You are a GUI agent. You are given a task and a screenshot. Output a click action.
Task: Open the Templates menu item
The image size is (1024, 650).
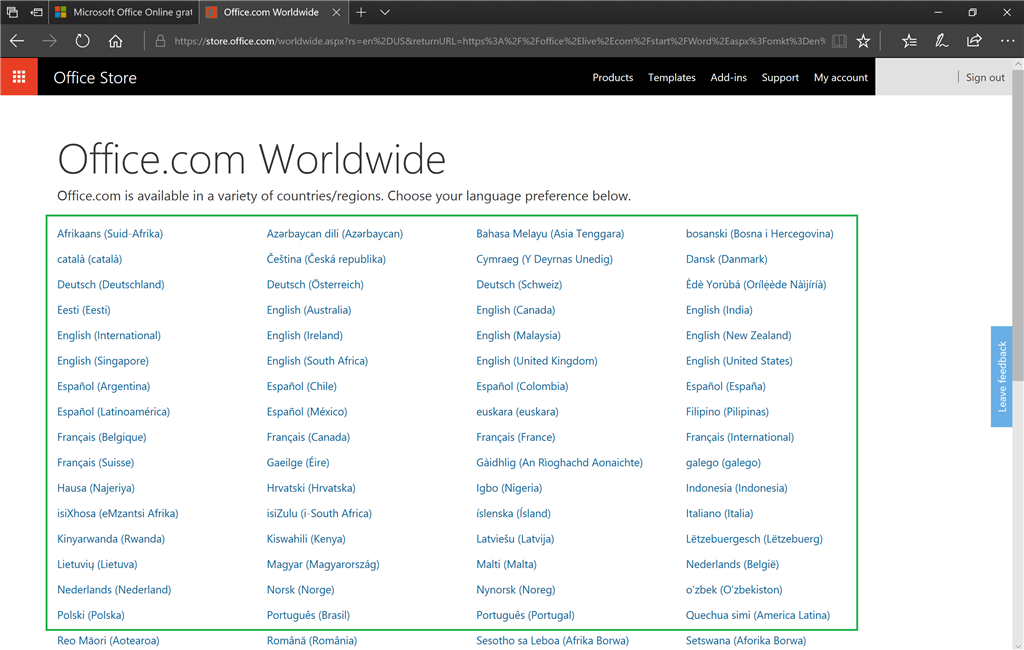671,77
